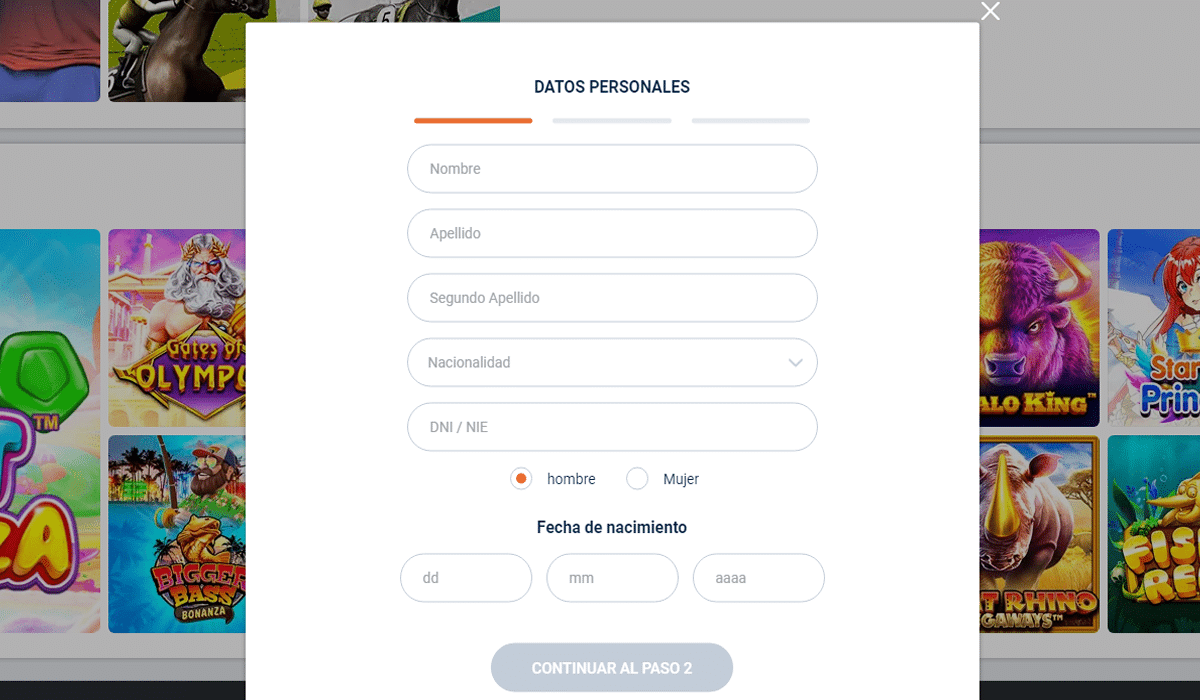Open Starlight Princess game thumbnail
This screenshot has height=700, width=1200.
(x=1154, y=328)
